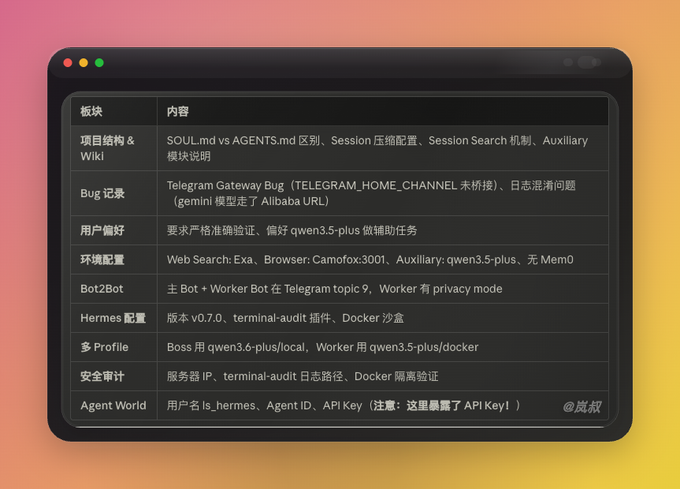680x489 pixels.
Task: Click the Telegram Gateway Bug description cell
Action: 382,193
